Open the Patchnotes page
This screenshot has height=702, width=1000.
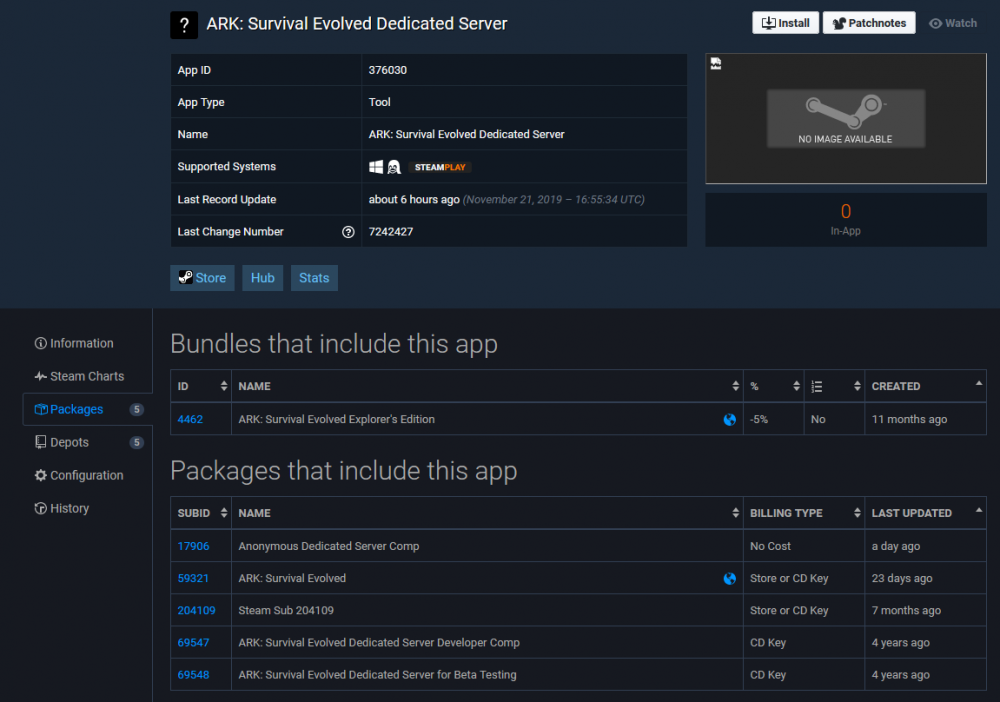869,23
